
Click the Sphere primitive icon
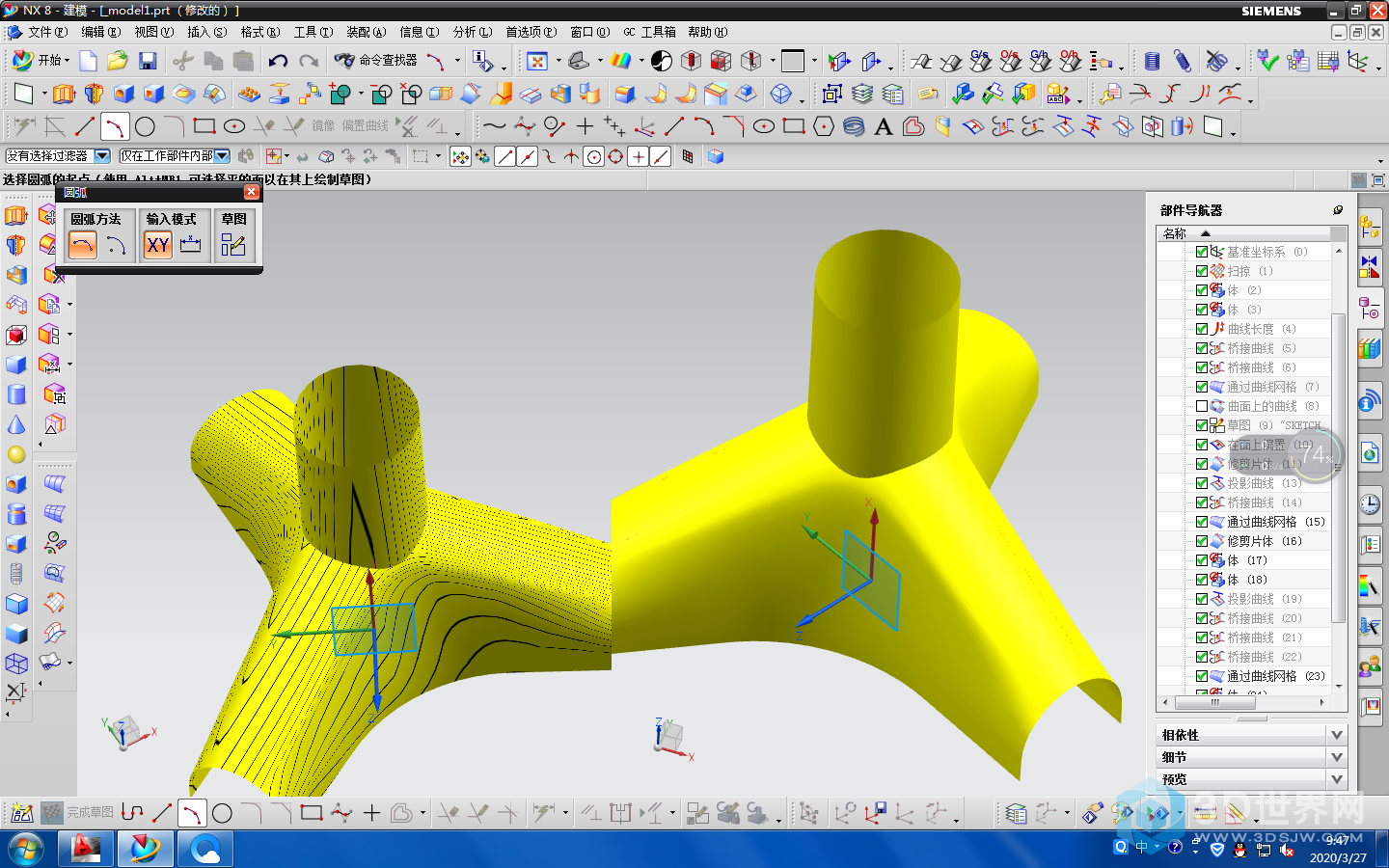pyautogui.click(x=16, y=454)
